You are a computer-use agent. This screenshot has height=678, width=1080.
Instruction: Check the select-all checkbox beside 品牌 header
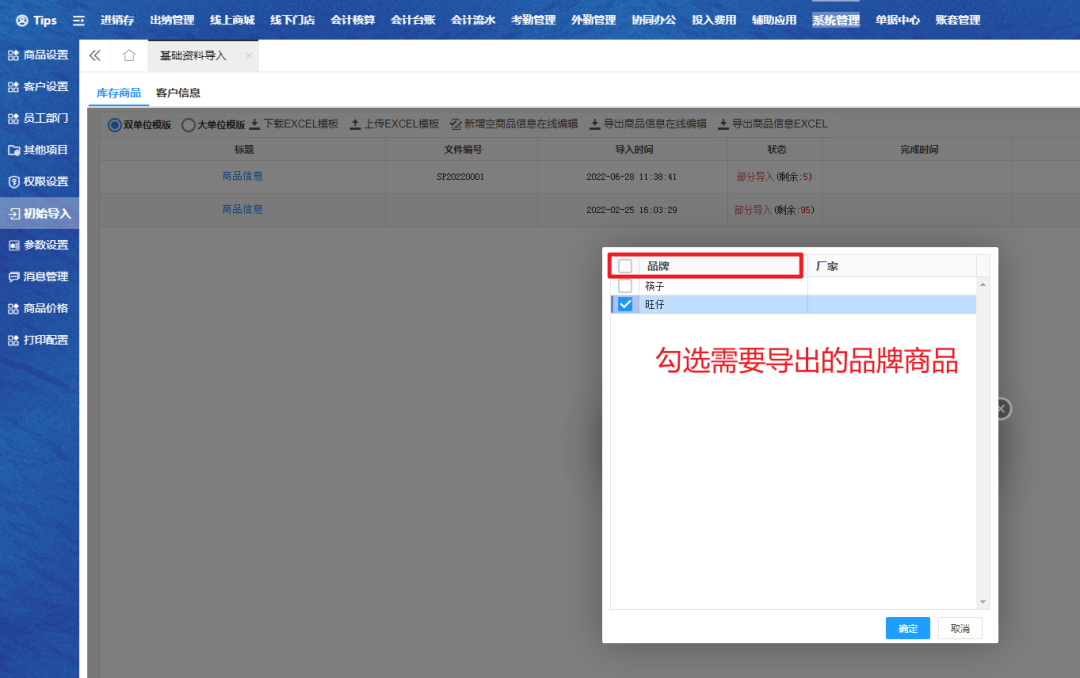[625, 266]
